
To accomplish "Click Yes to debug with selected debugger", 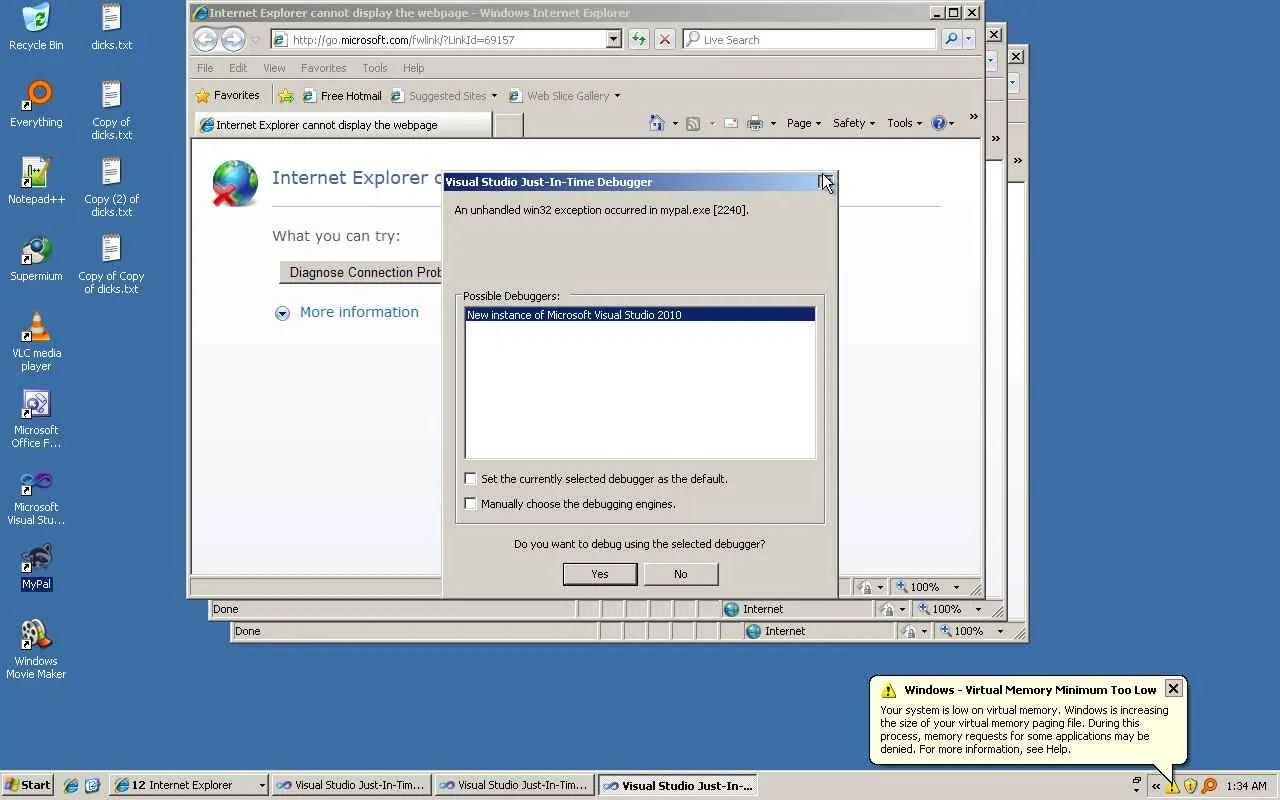I will point(600,574).
